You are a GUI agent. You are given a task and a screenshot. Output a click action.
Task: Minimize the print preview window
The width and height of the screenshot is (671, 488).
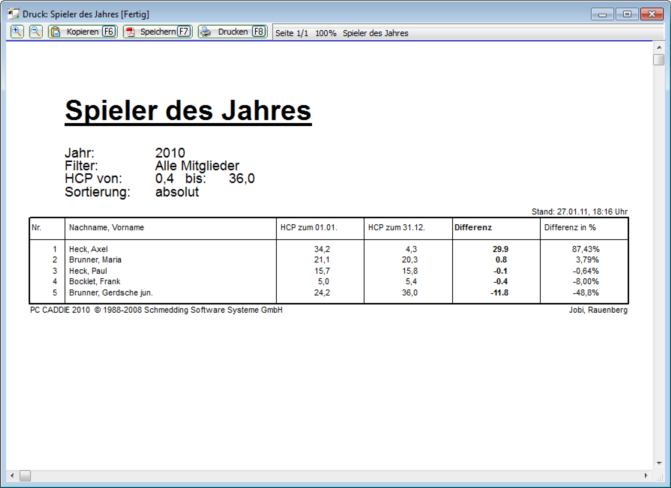[603, 14]
